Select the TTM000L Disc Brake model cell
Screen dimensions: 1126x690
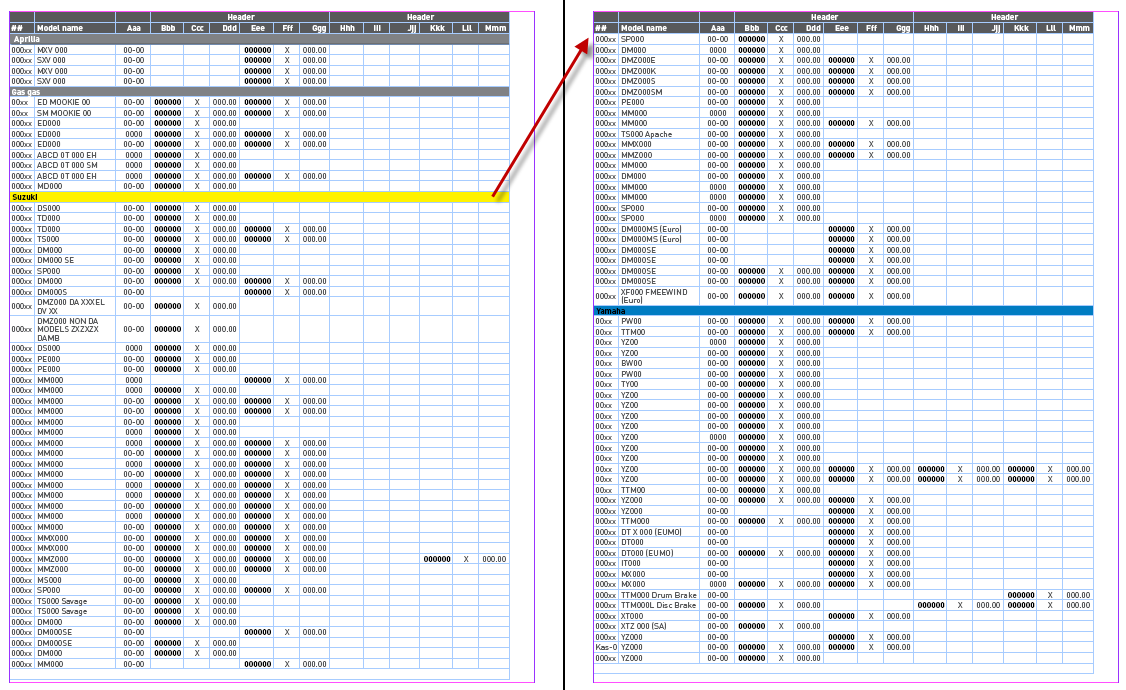[x=659, y=605]
